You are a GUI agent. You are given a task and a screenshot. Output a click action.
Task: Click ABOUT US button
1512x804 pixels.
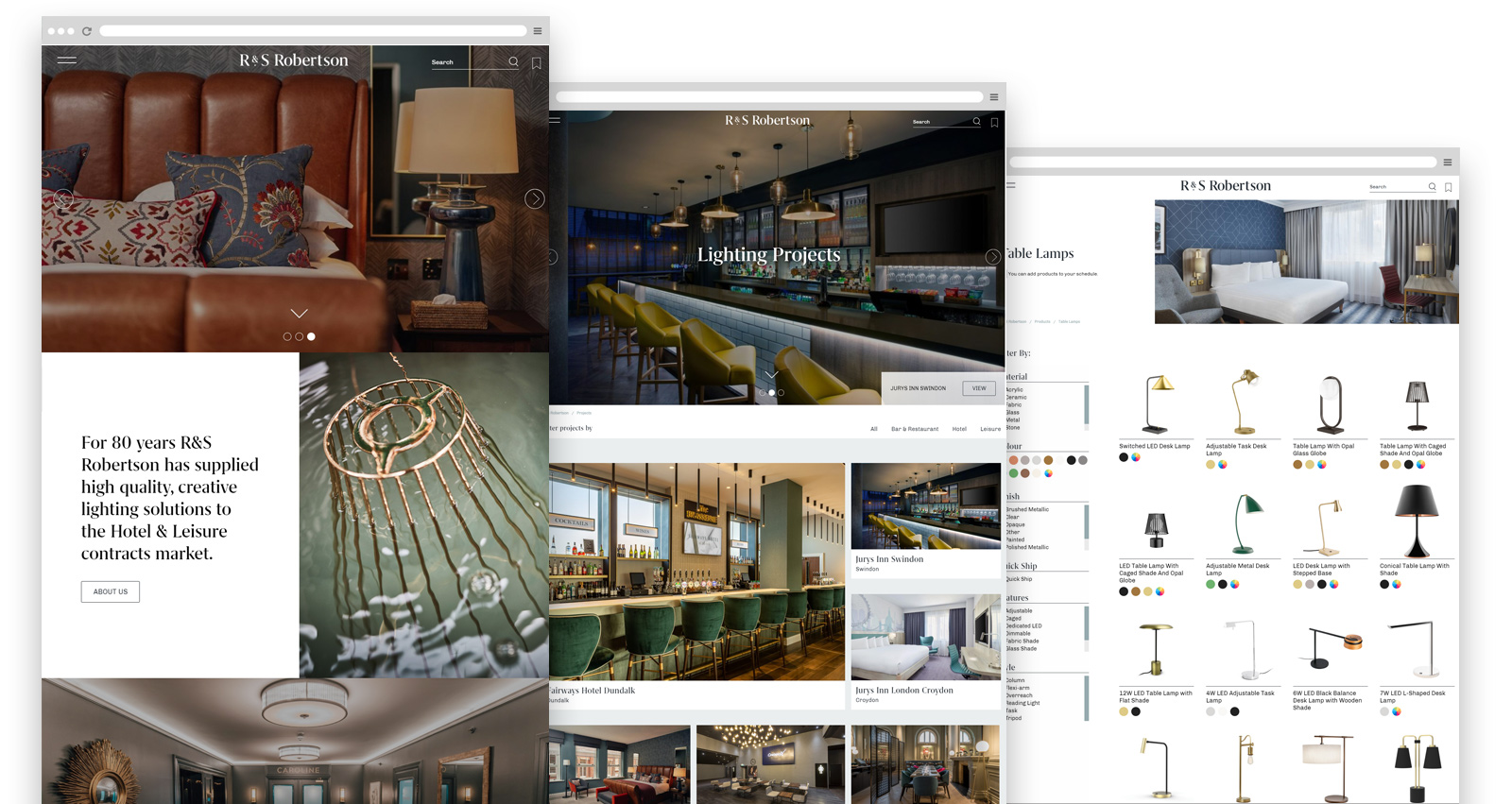(x=111, y=591)
